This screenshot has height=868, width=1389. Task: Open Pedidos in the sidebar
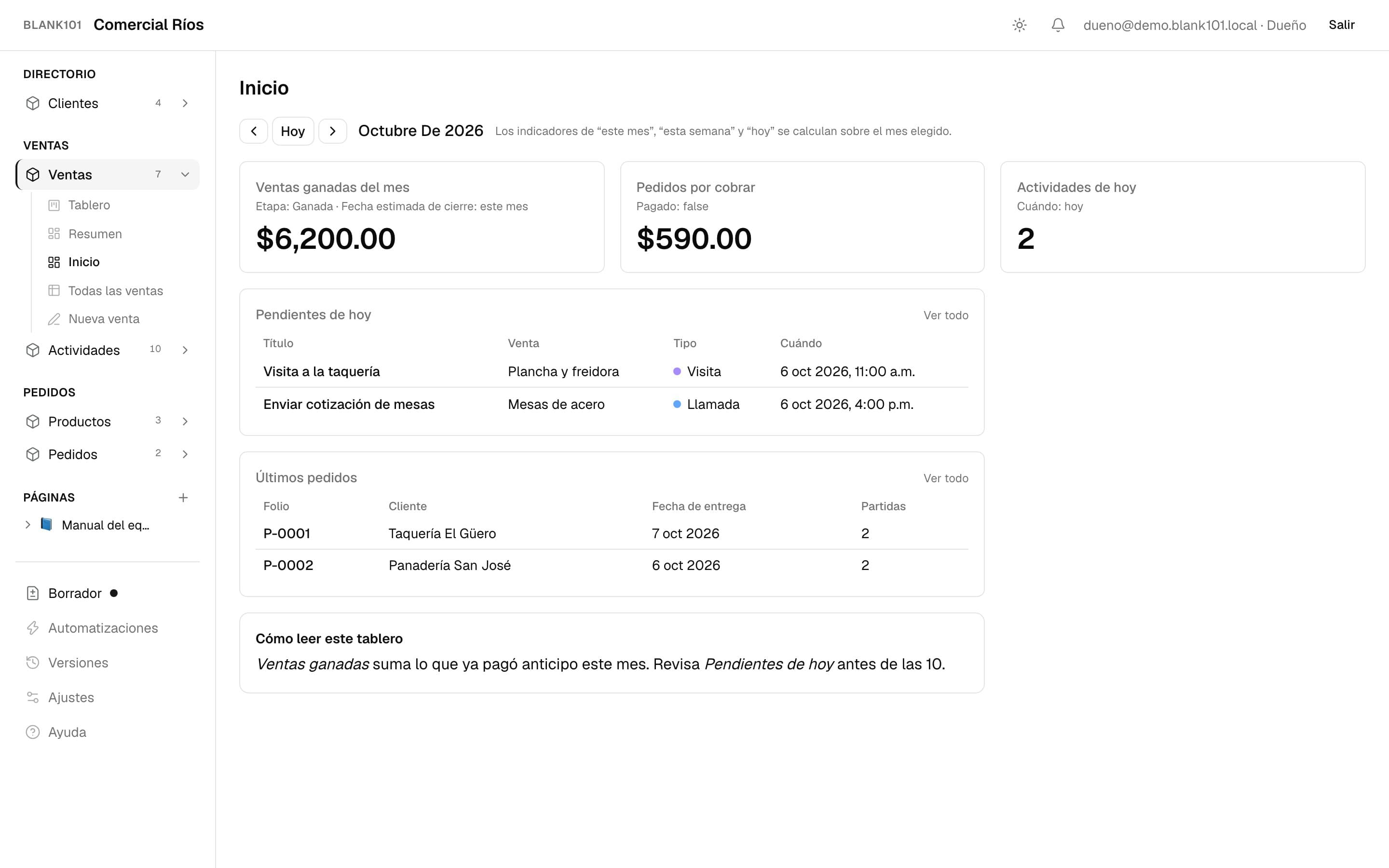(x=72, y=454)
